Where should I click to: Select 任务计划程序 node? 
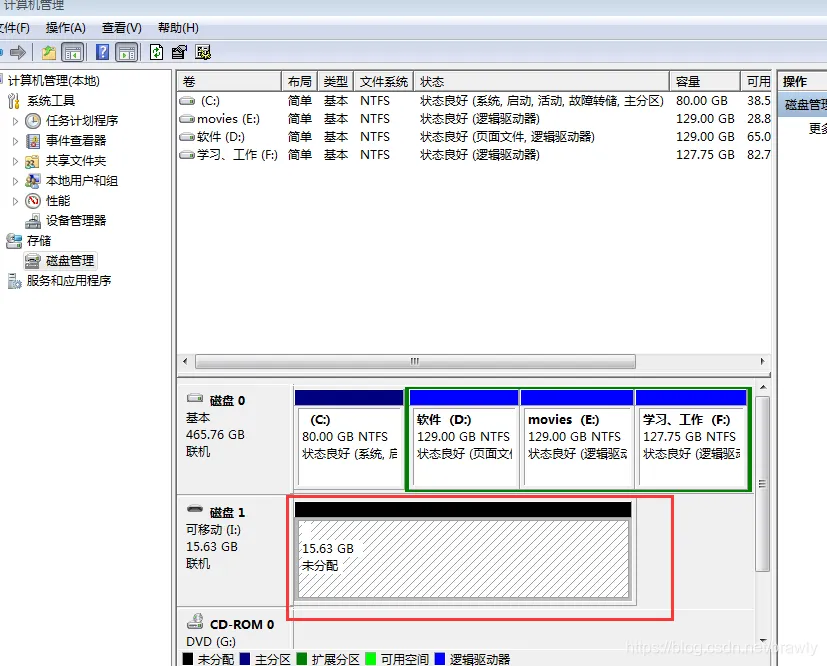point(82,121)
